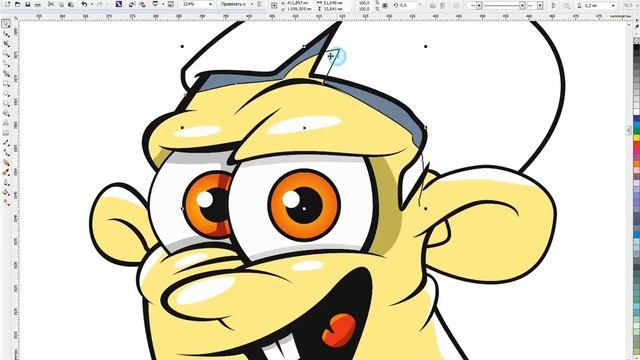
Task: Open the start arrowhead dropdown
Action: point(479,5)
